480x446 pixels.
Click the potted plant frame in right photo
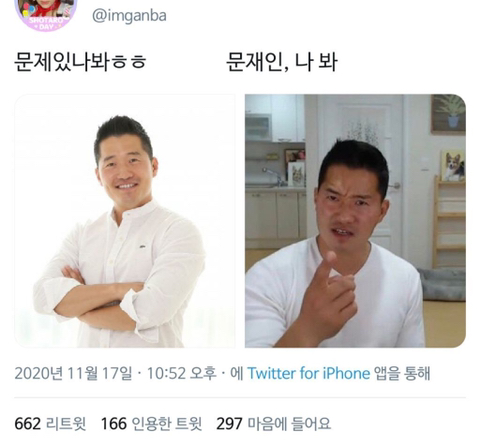point(448,113)
